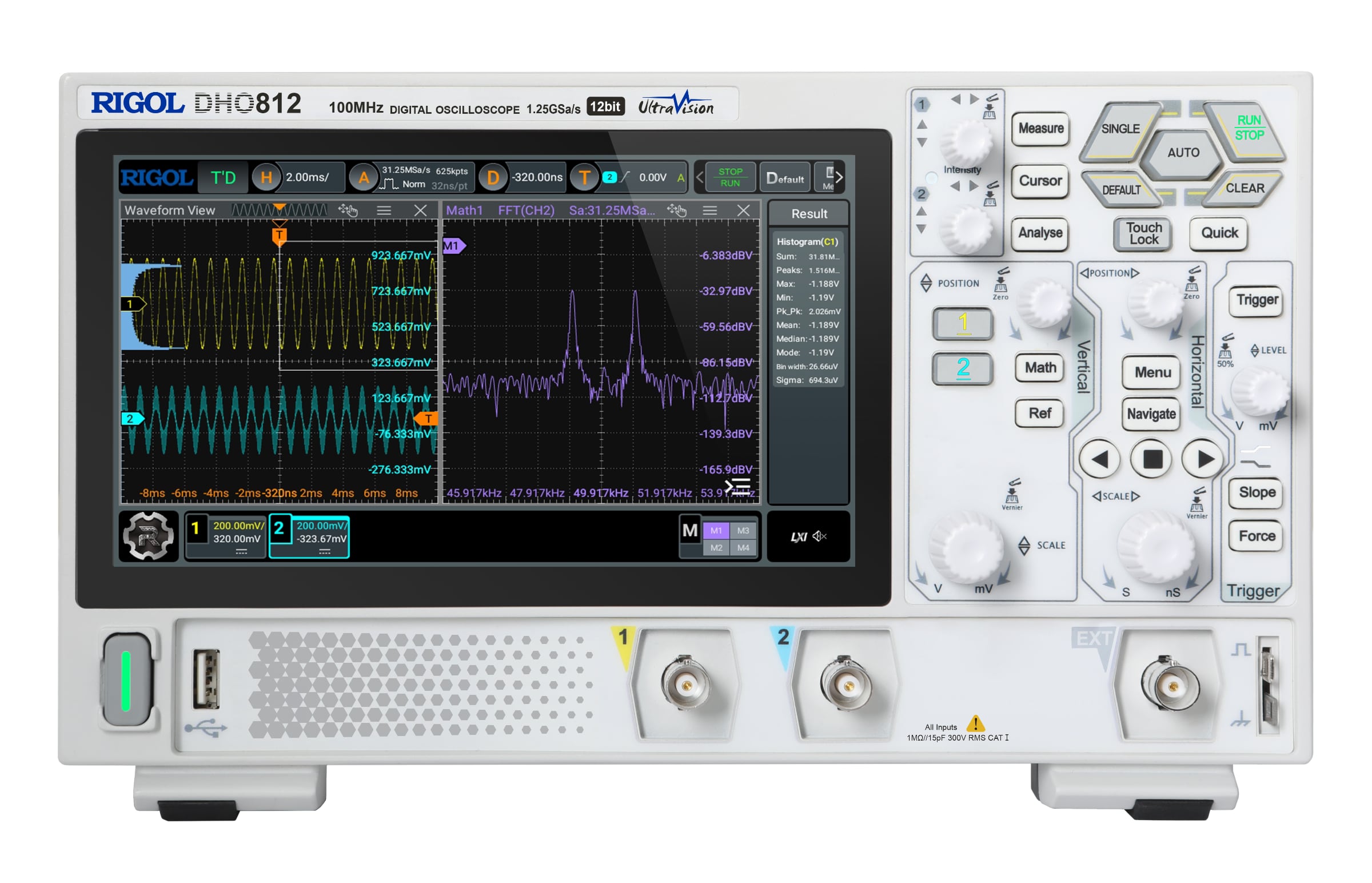The image size is (1372, 883).
Task: Close the Math1 FFT window
Action: (743, 210)
